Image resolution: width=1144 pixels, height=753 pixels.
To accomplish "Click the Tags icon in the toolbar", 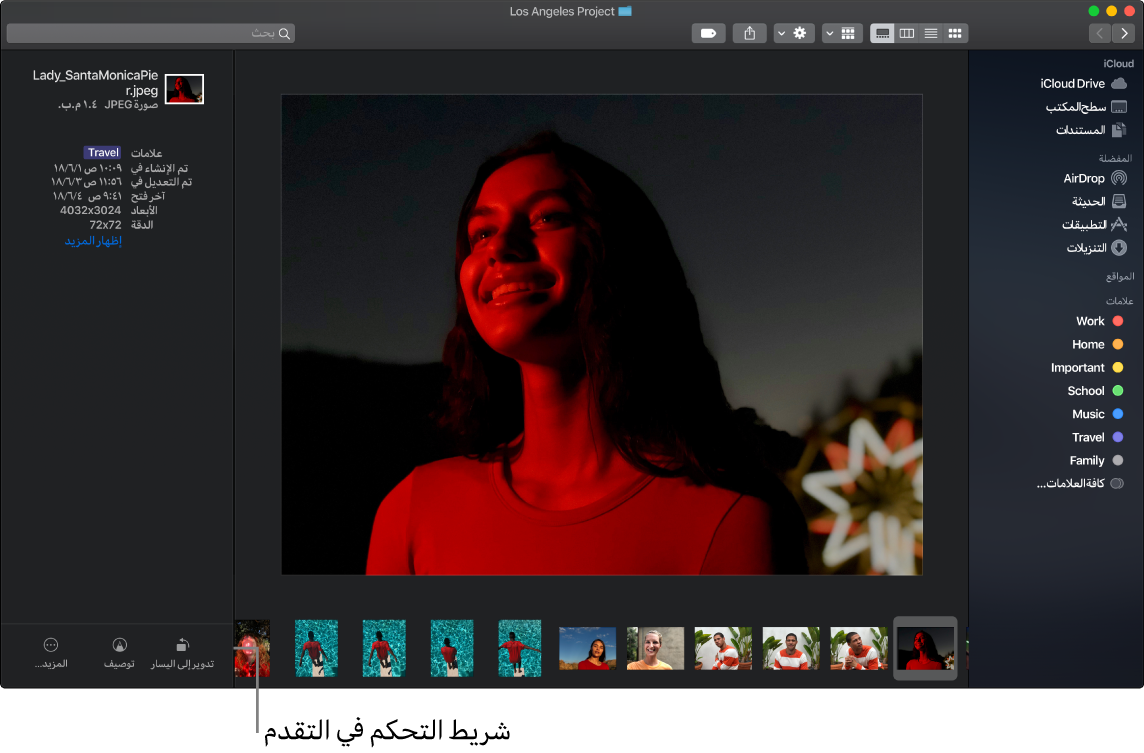I will [x=708, y=32].
